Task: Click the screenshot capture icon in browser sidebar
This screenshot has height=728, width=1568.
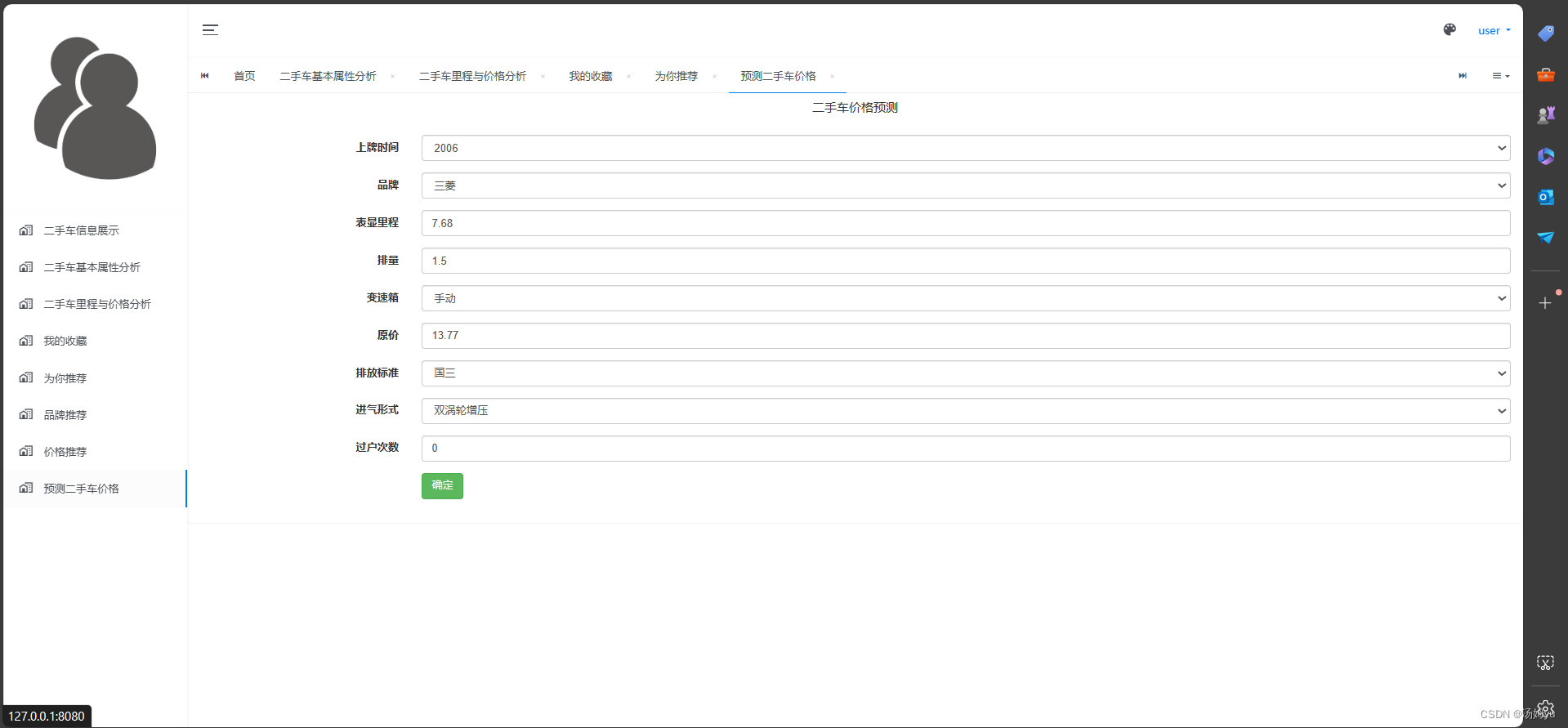Action: tap(1545, 663)
